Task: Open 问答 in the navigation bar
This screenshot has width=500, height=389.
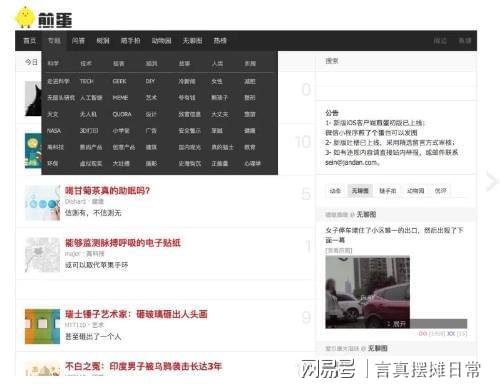Action: [78, 41]
